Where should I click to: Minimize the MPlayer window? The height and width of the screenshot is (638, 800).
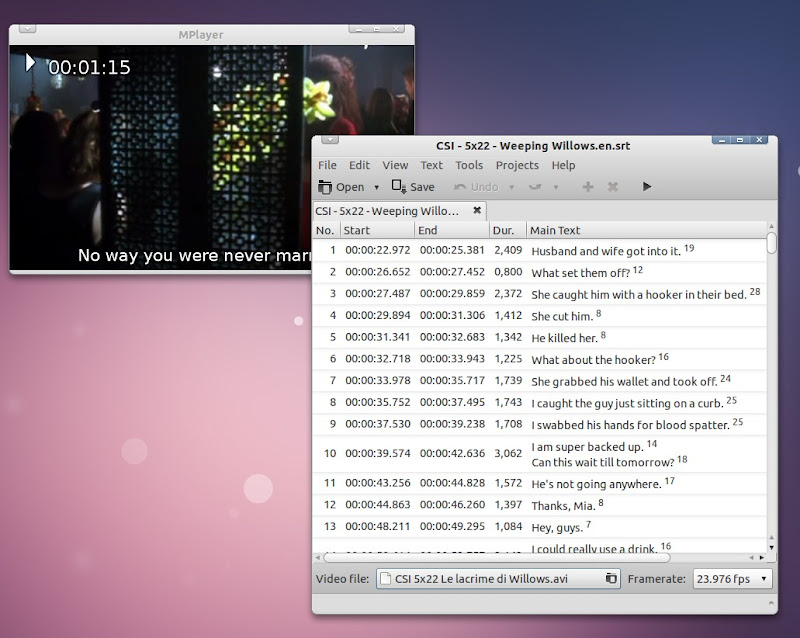pos(359,29)
